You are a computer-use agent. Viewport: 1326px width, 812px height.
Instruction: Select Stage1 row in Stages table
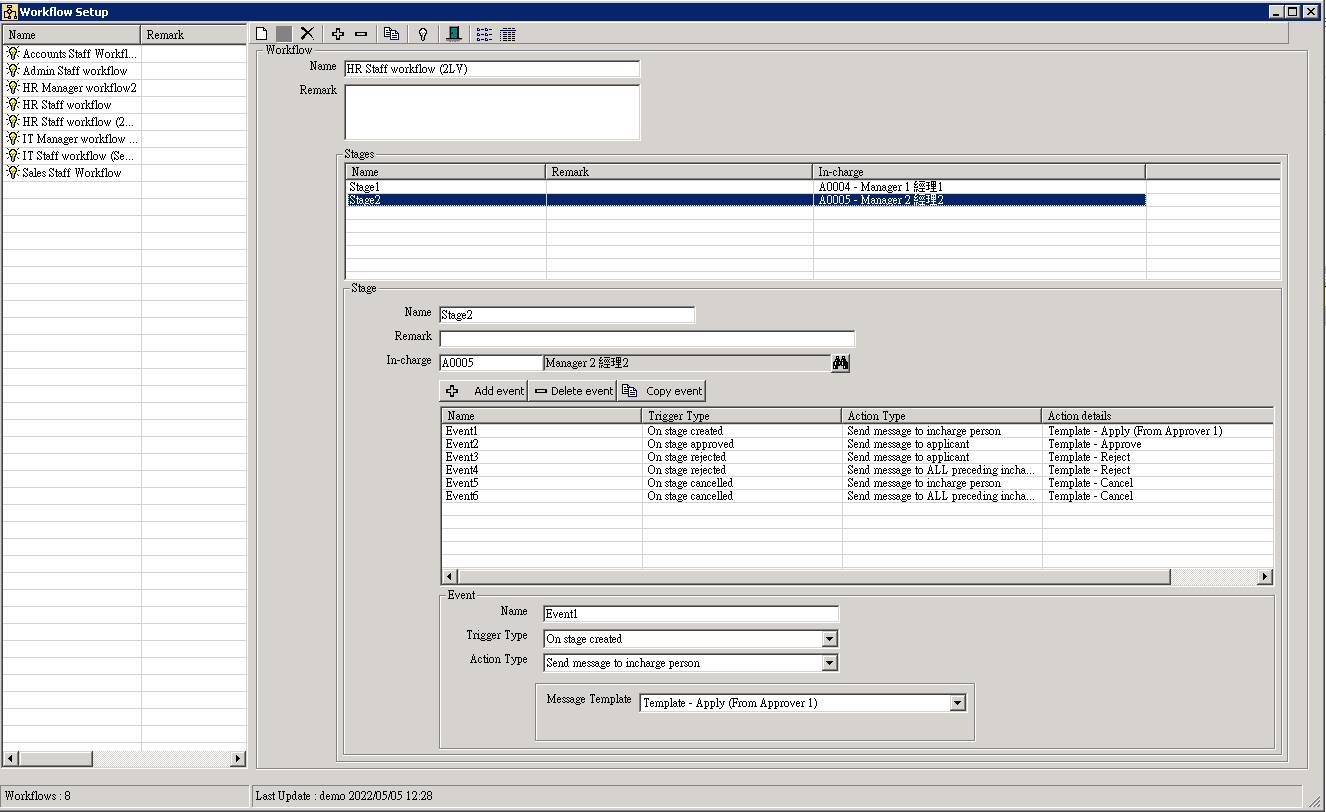point(445,187)
